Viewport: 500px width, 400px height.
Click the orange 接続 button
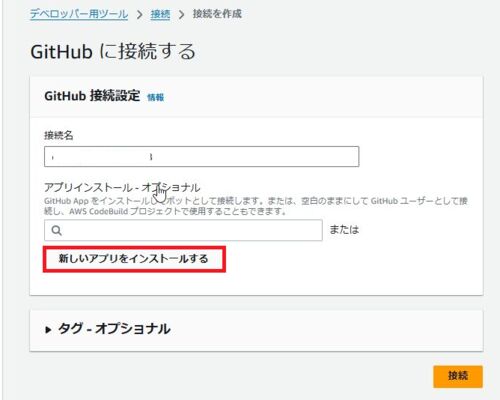pos(458,376)
